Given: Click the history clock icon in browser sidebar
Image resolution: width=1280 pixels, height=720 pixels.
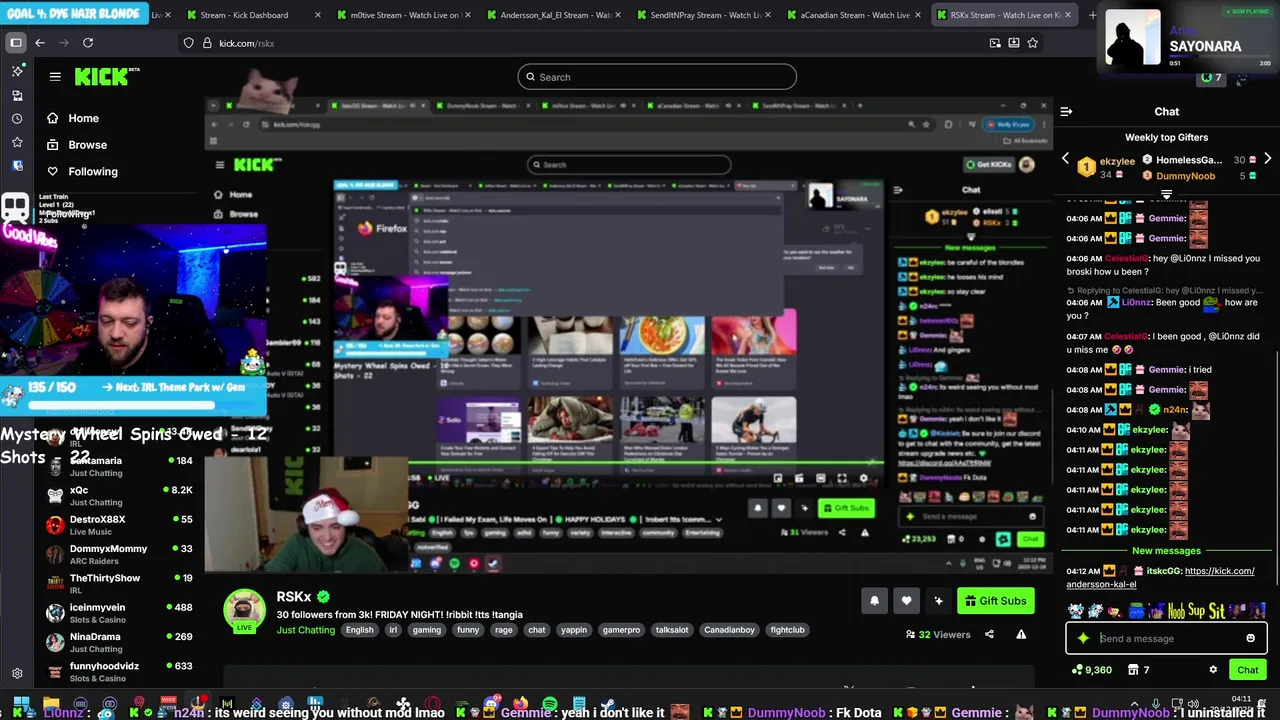Looking at the screenshot, I should click(x=17, y=119).
